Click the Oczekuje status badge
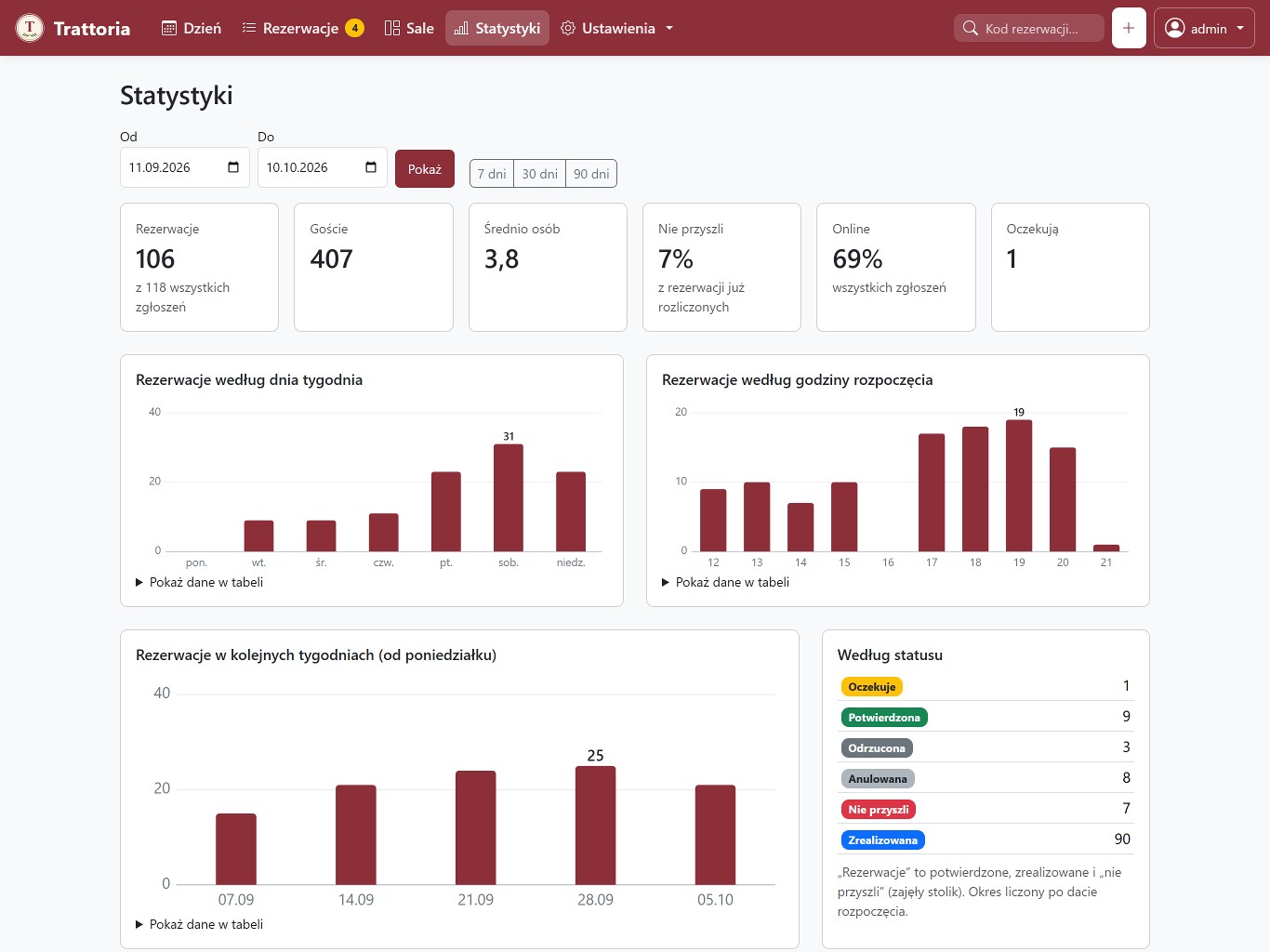This screenshot has width=1270, height=952. [x=872, y=687]
